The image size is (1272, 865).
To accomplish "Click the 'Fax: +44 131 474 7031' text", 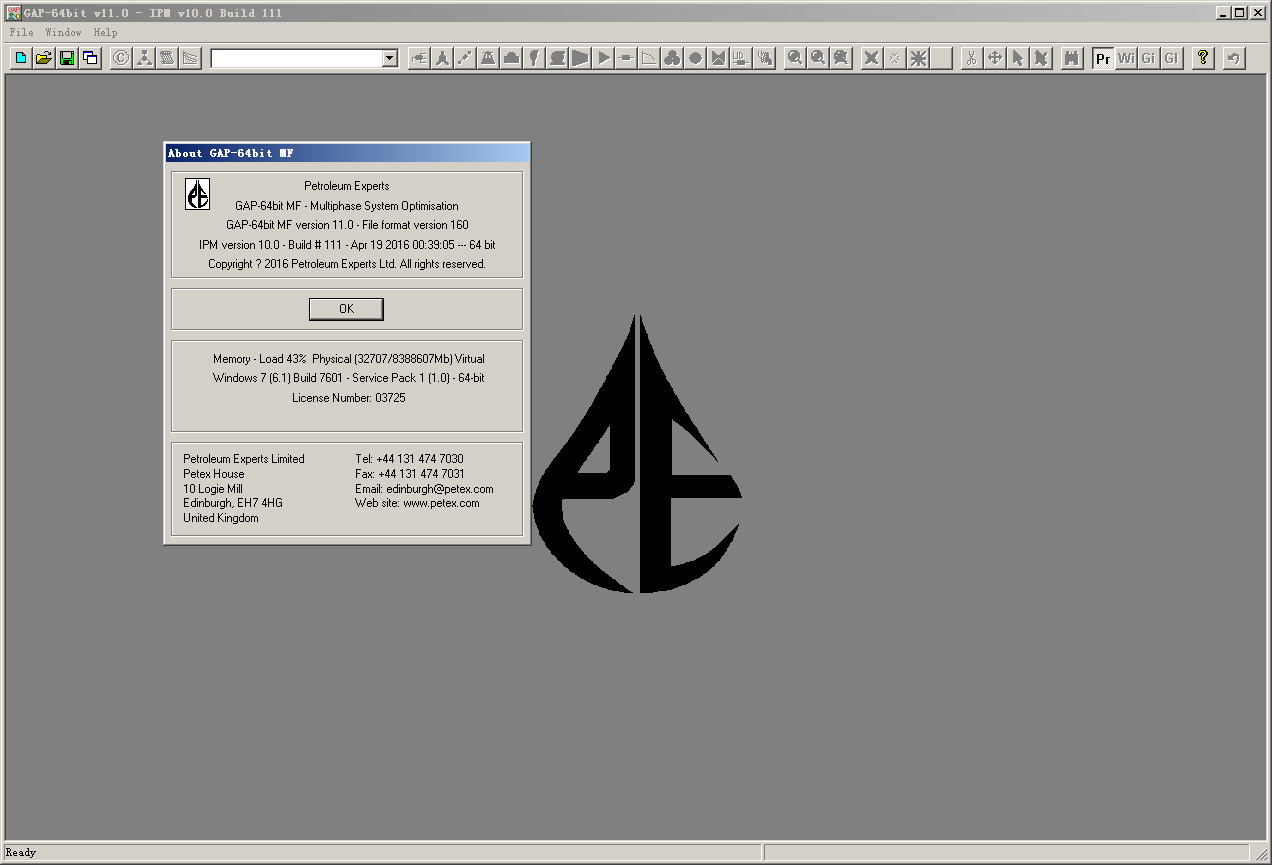I will coord(410,474).
